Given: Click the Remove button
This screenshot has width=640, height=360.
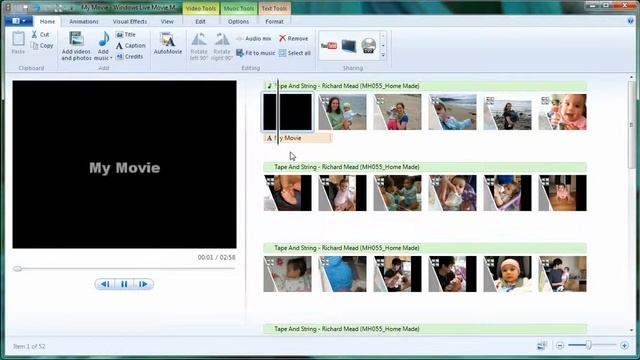Looking at the screenshot, I should tap(293, 38).
